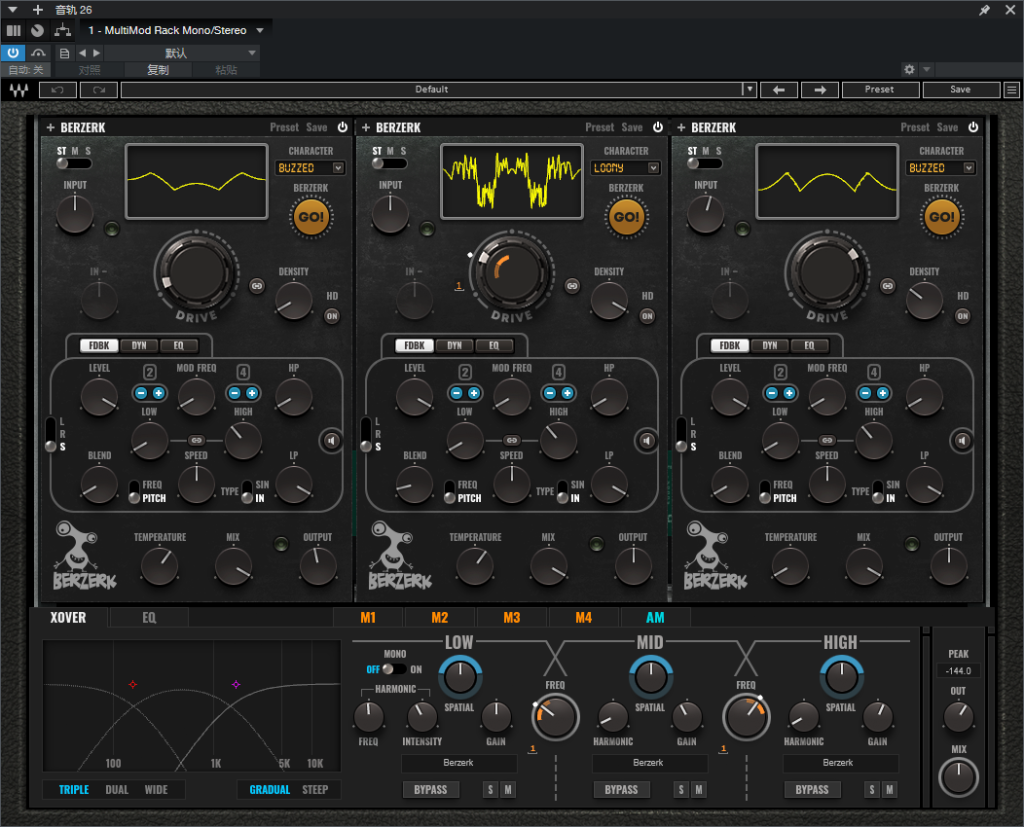Toggle power of third Berzerk module
This screenshot has width=1024, height=827.
tap(973, 127)
